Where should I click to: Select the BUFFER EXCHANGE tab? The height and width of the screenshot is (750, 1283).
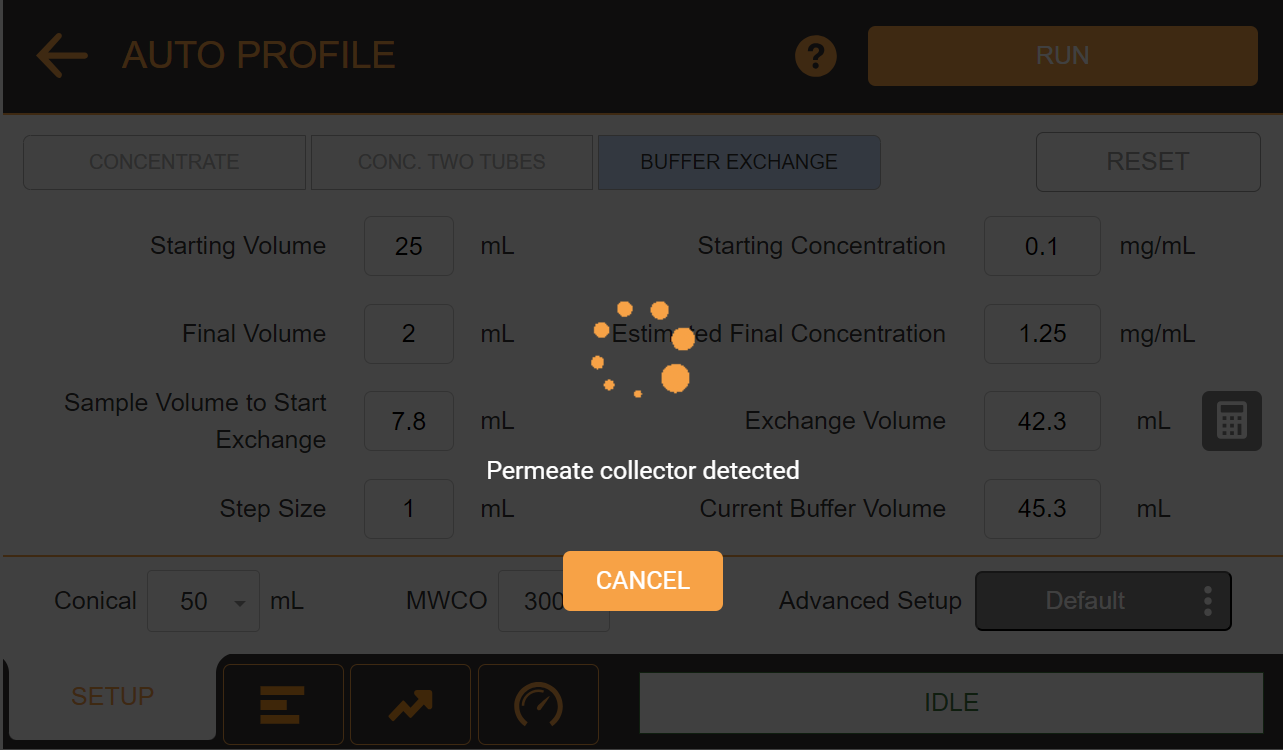pos(739,162)
